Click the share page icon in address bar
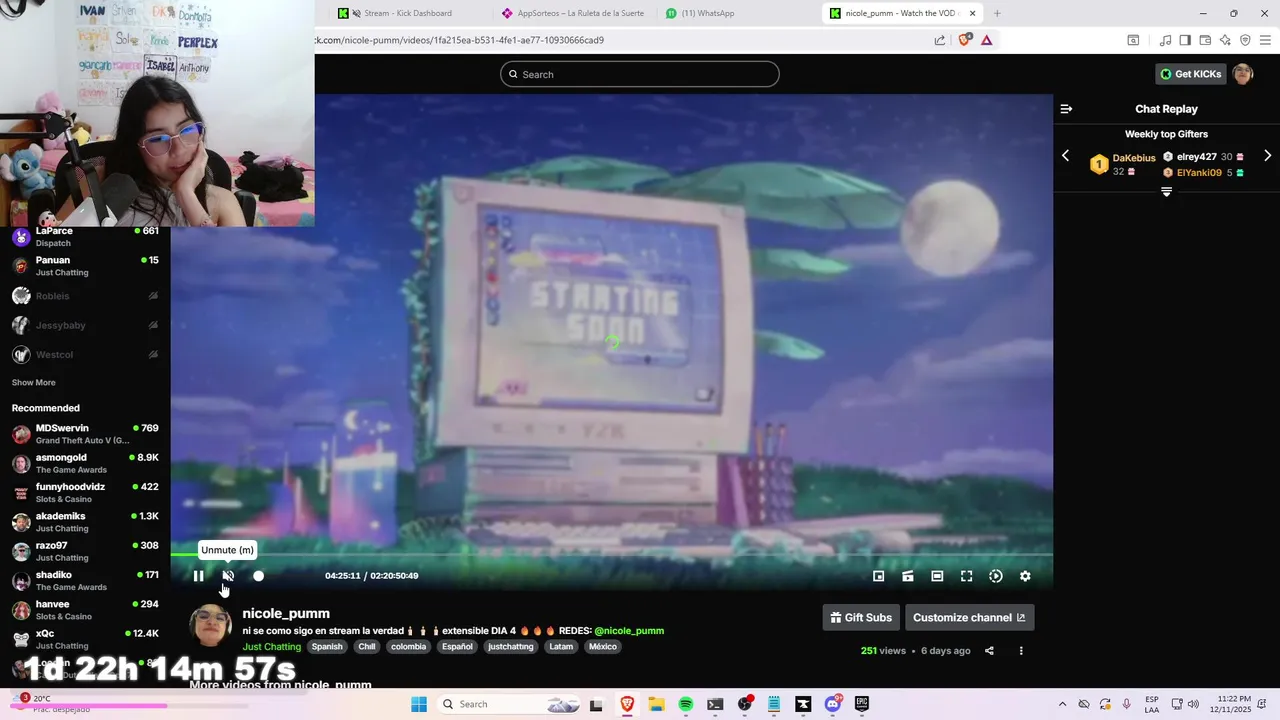1280x720 pixels. (940, 40)
